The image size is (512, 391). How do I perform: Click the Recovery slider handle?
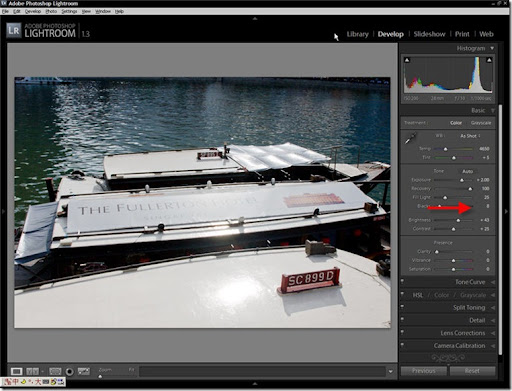[x=470, y=189]
